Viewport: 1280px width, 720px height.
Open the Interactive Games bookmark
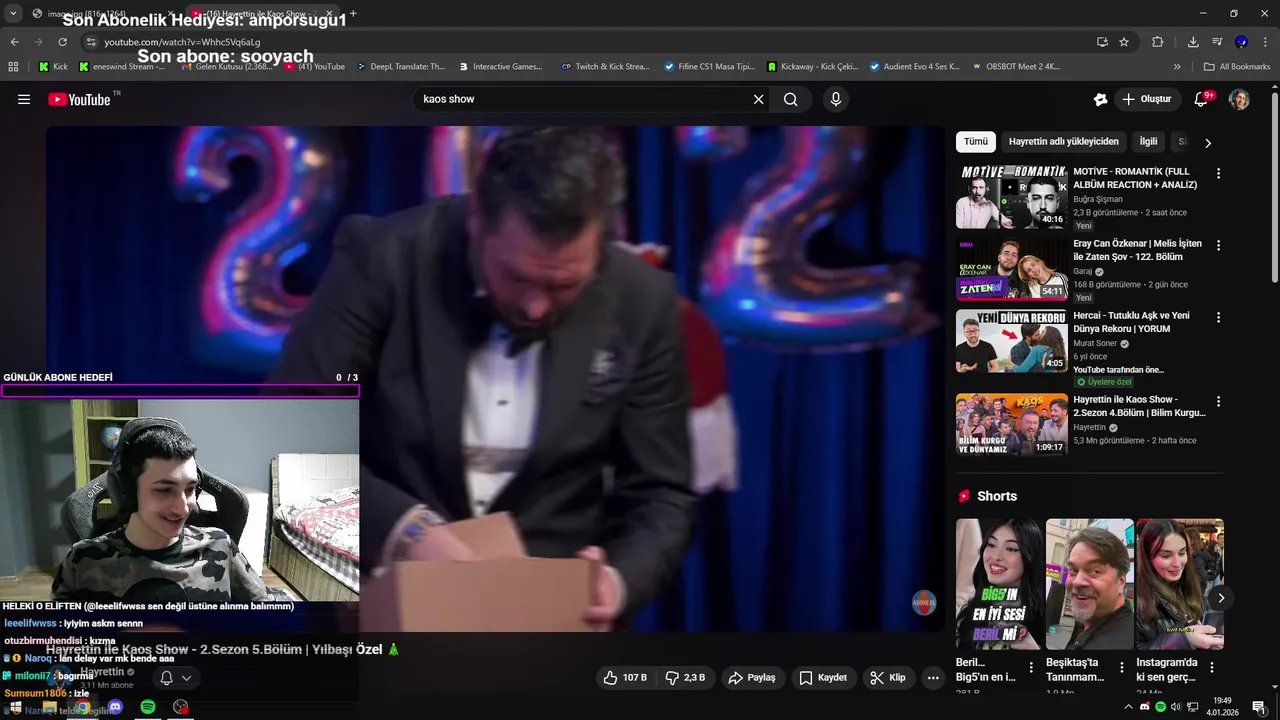[x=500, y=67]
